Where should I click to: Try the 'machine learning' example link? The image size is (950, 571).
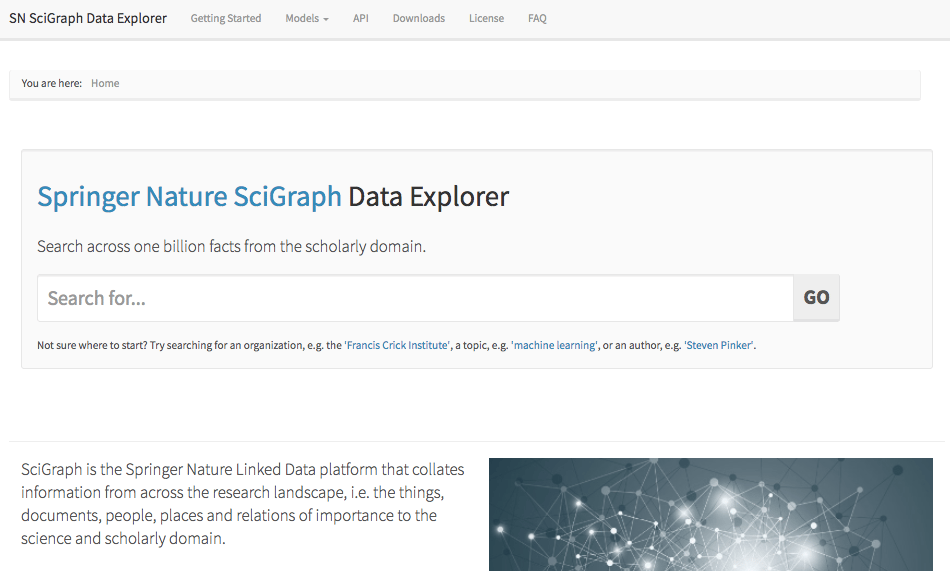point(555,345)
